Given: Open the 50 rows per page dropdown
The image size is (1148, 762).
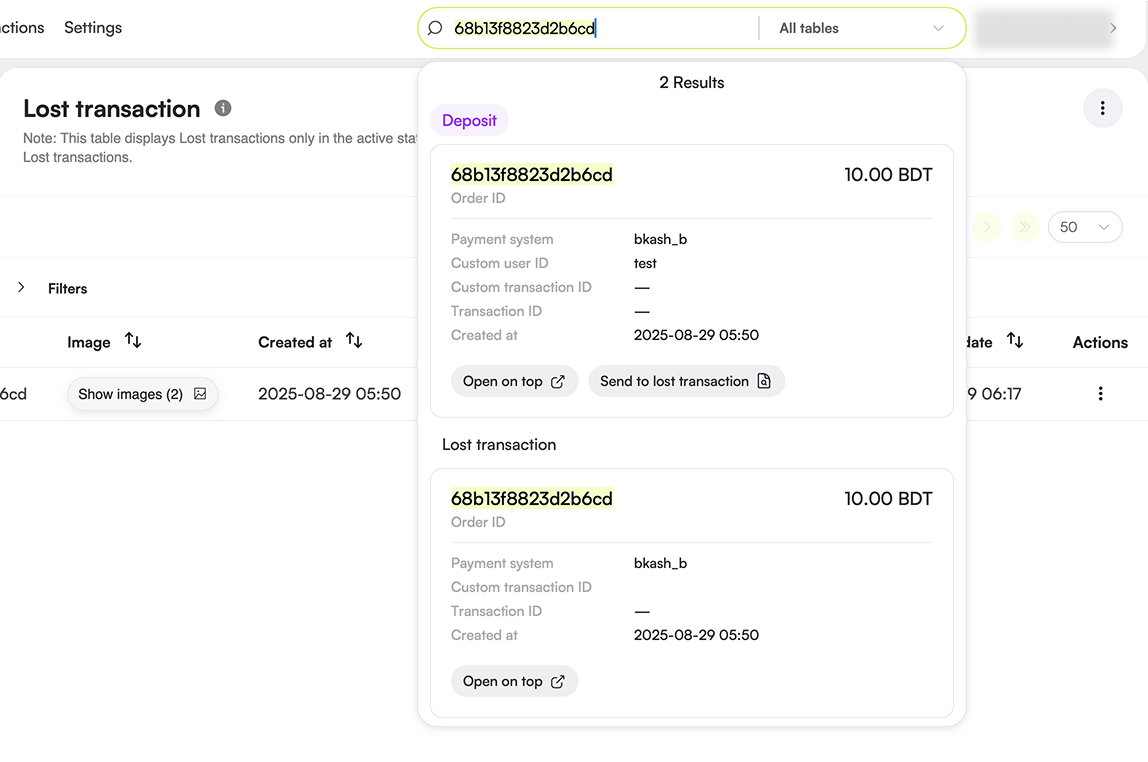Looking at the screenshot, I should pos(1084,227).
